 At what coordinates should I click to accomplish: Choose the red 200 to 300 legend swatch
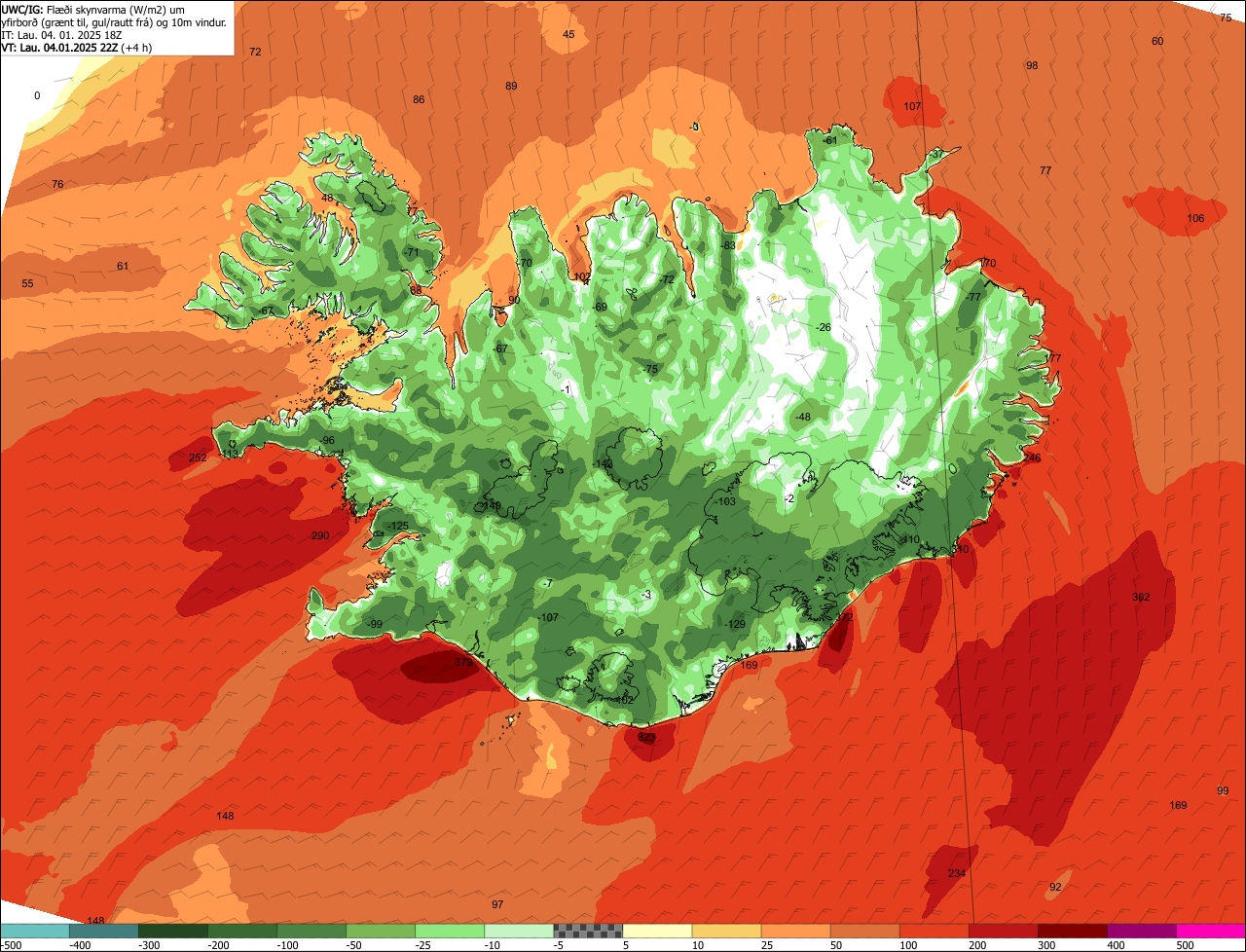point(1003,931)
